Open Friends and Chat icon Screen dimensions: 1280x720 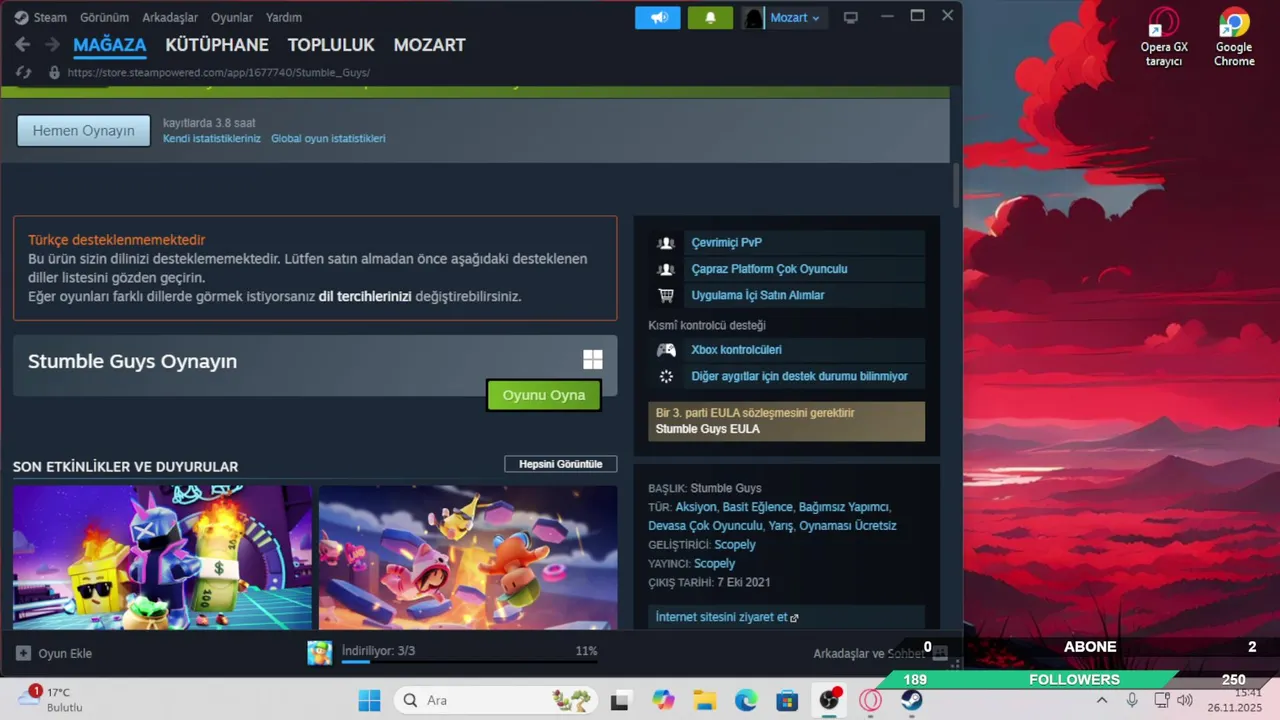(x=939, y=654)
